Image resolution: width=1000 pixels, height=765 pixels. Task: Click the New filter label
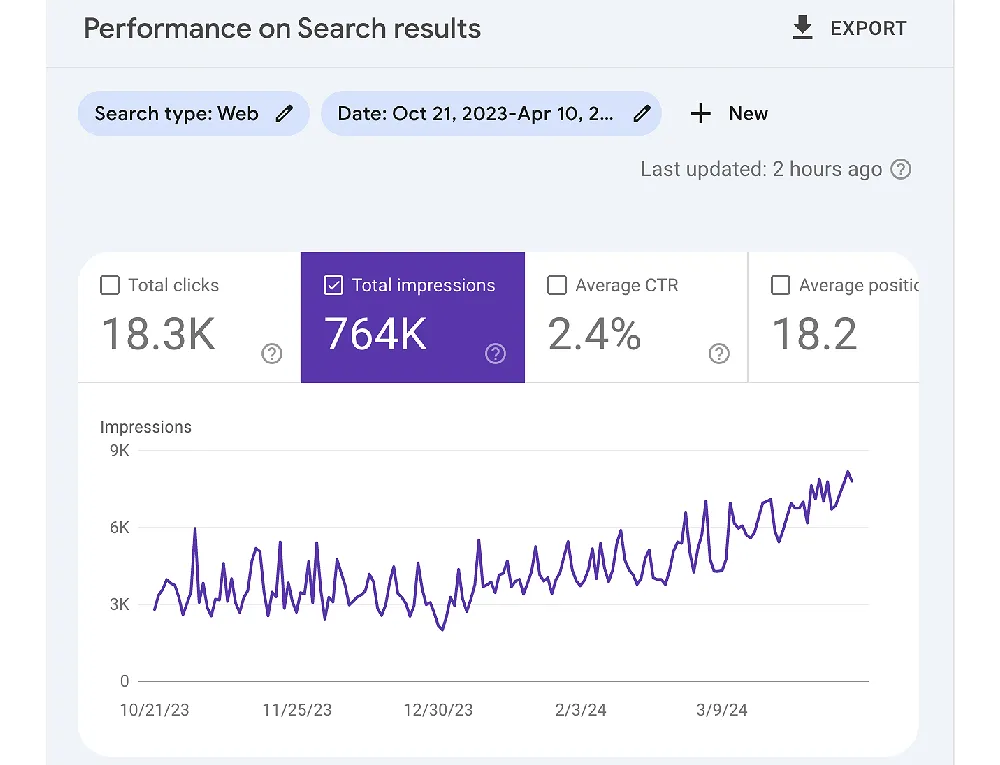coord(748,114)
